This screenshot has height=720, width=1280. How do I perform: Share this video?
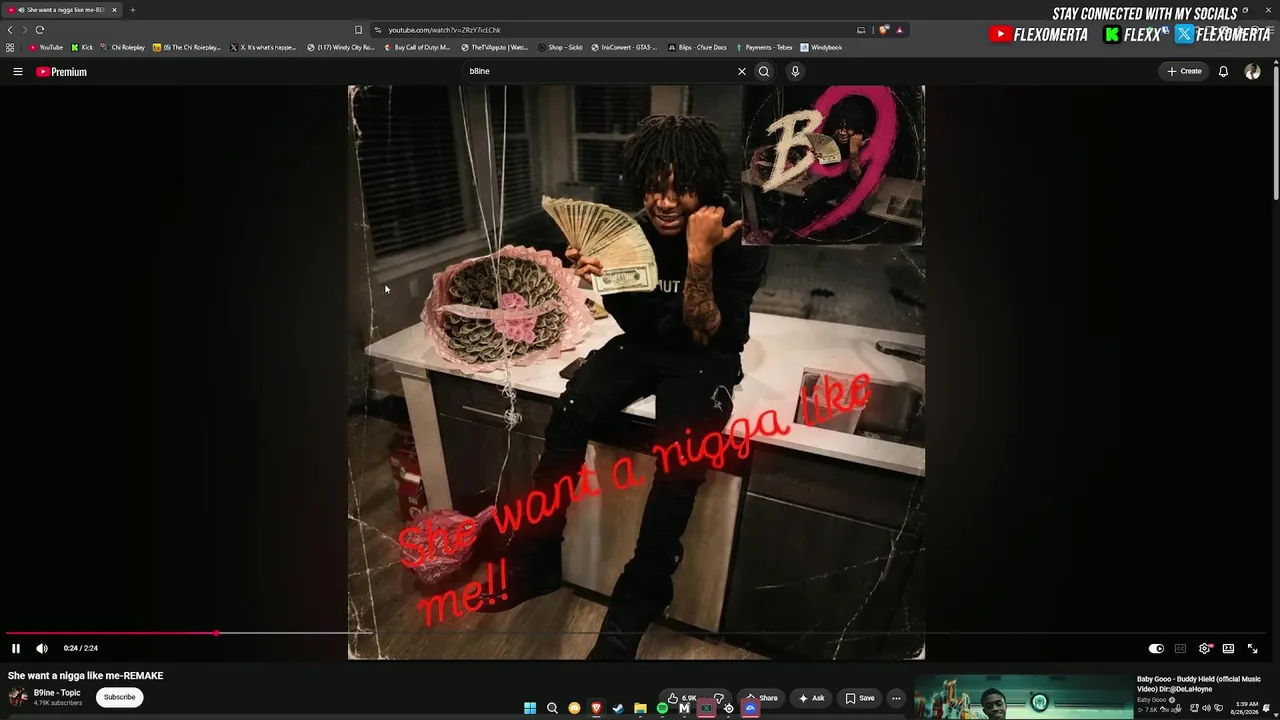coord(761,698)
